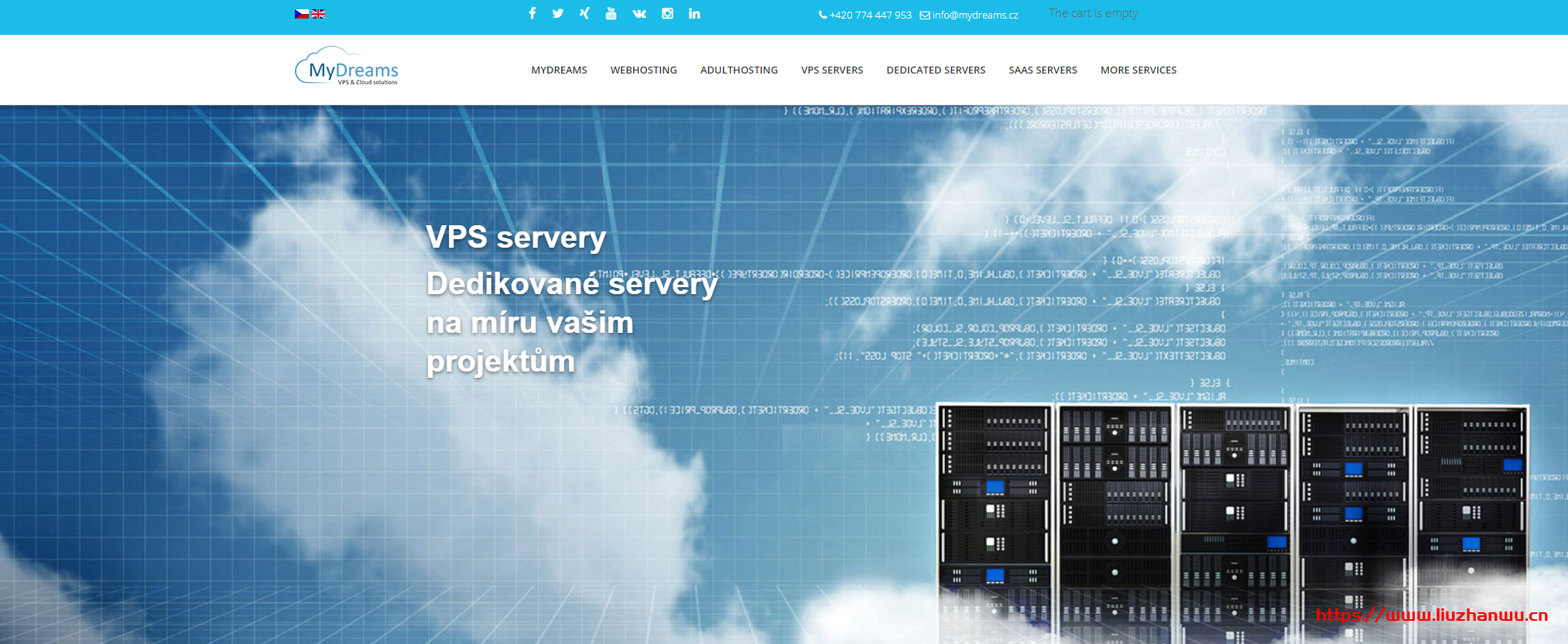Open the LinkedIn page icon

click(694, 13)
